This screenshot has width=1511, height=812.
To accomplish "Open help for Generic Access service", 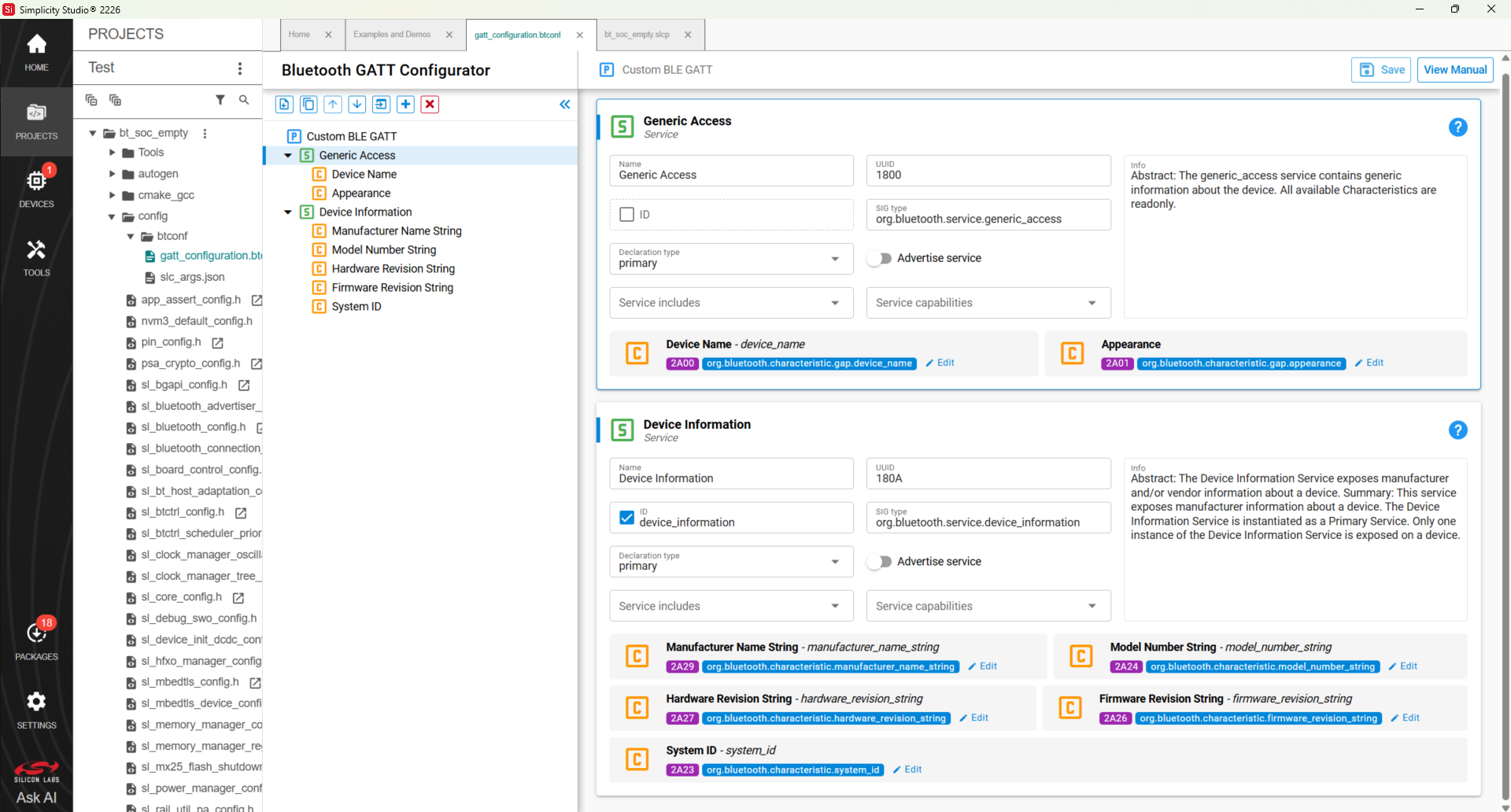I will (1457, 127).
